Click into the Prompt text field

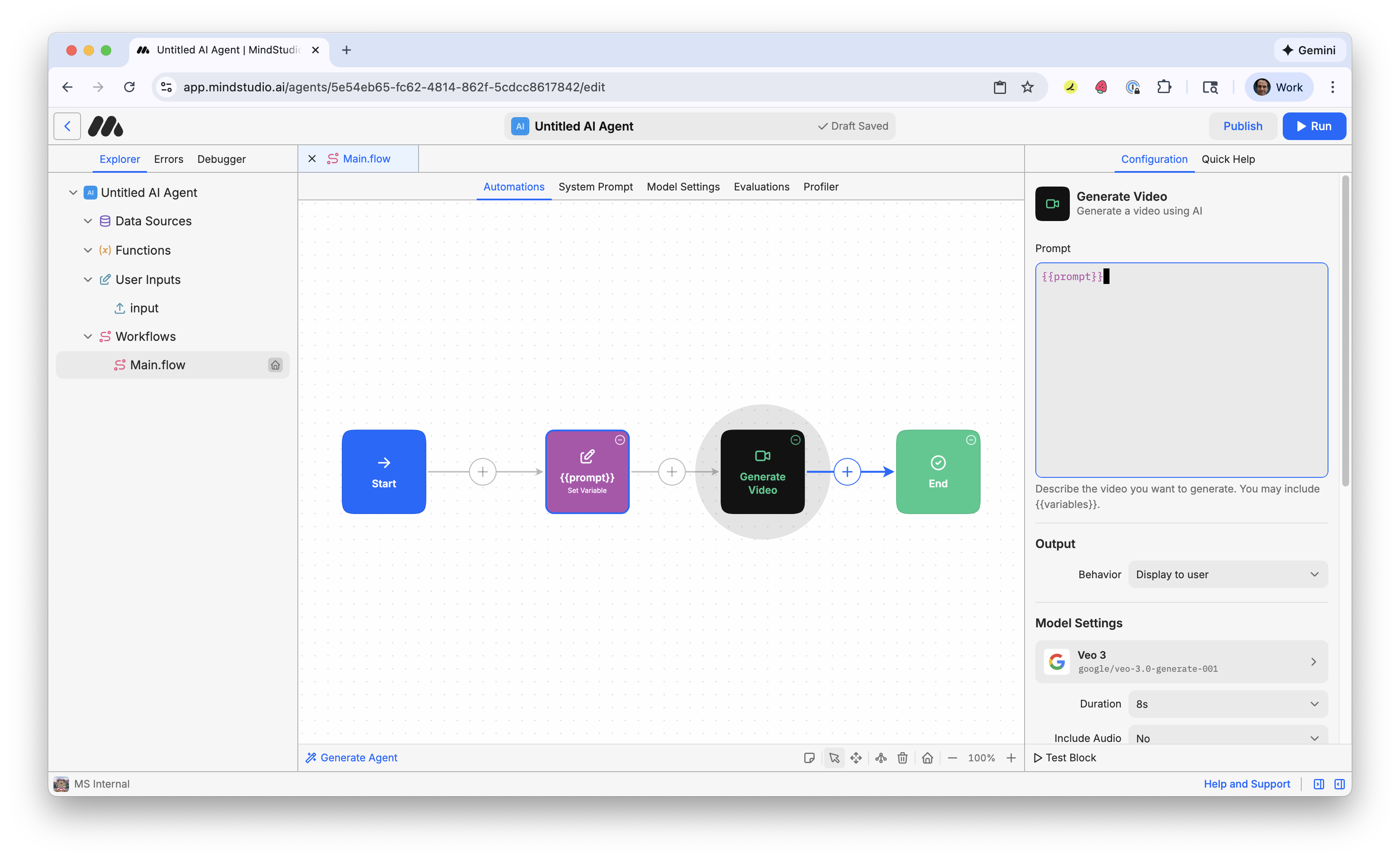1181,370
